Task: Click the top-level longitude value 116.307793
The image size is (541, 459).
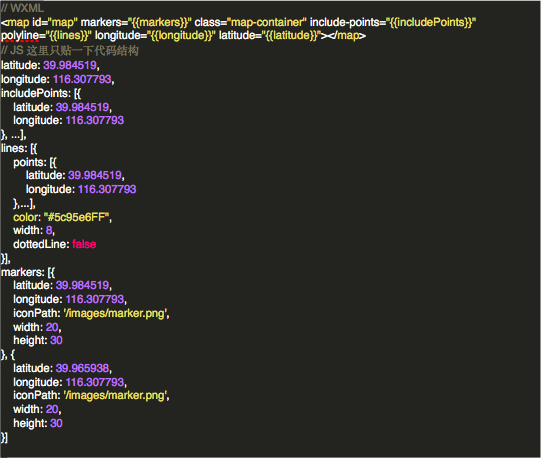Action: 82,79
